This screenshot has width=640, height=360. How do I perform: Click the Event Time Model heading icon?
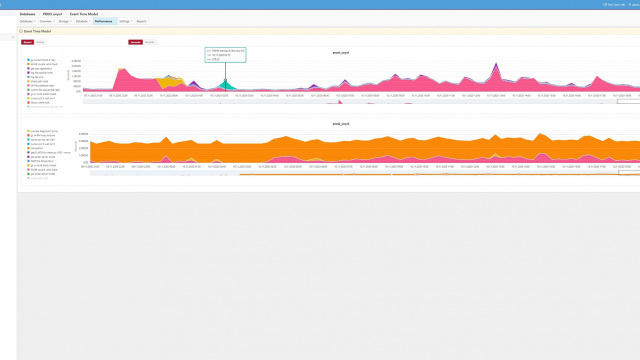[21, 31]
